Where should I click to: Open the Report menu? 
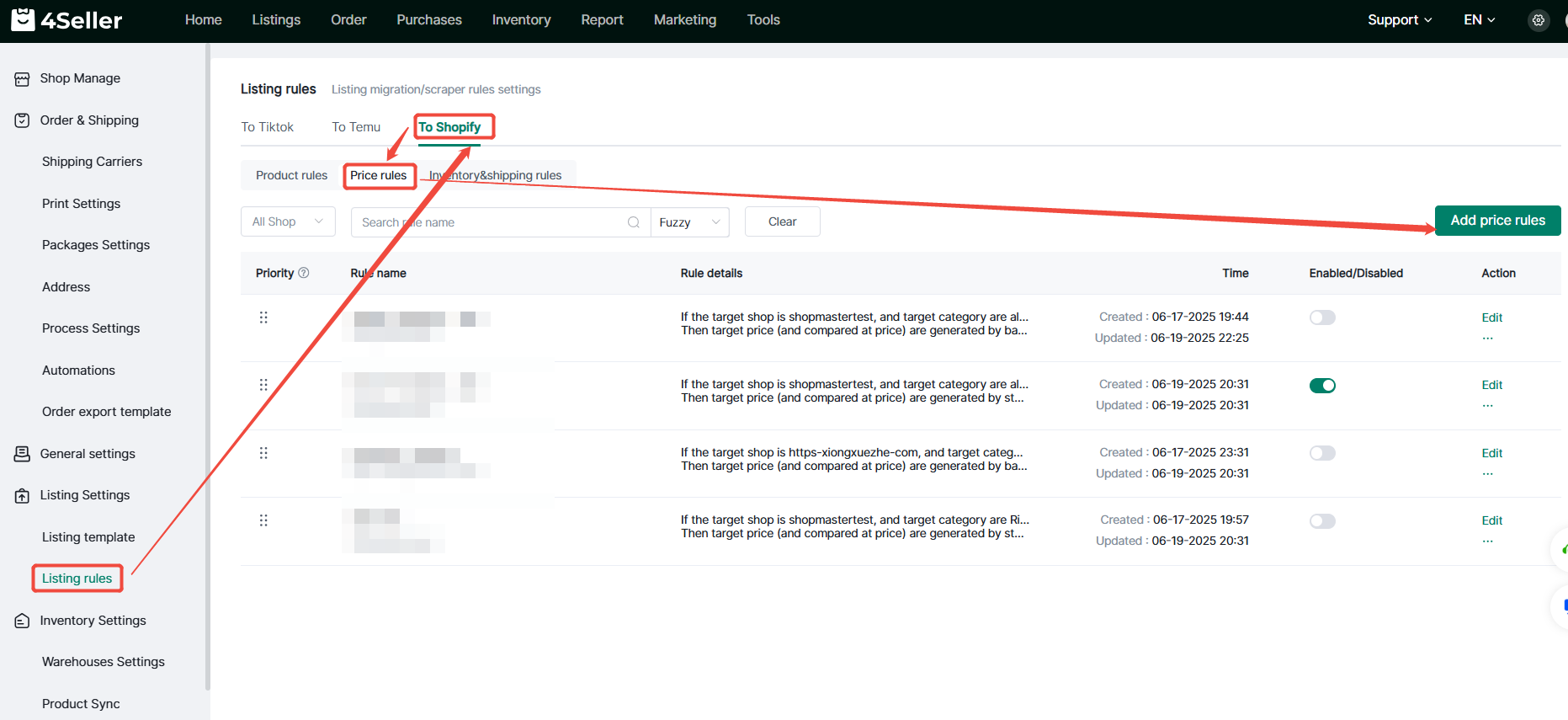tap(603, 20)
